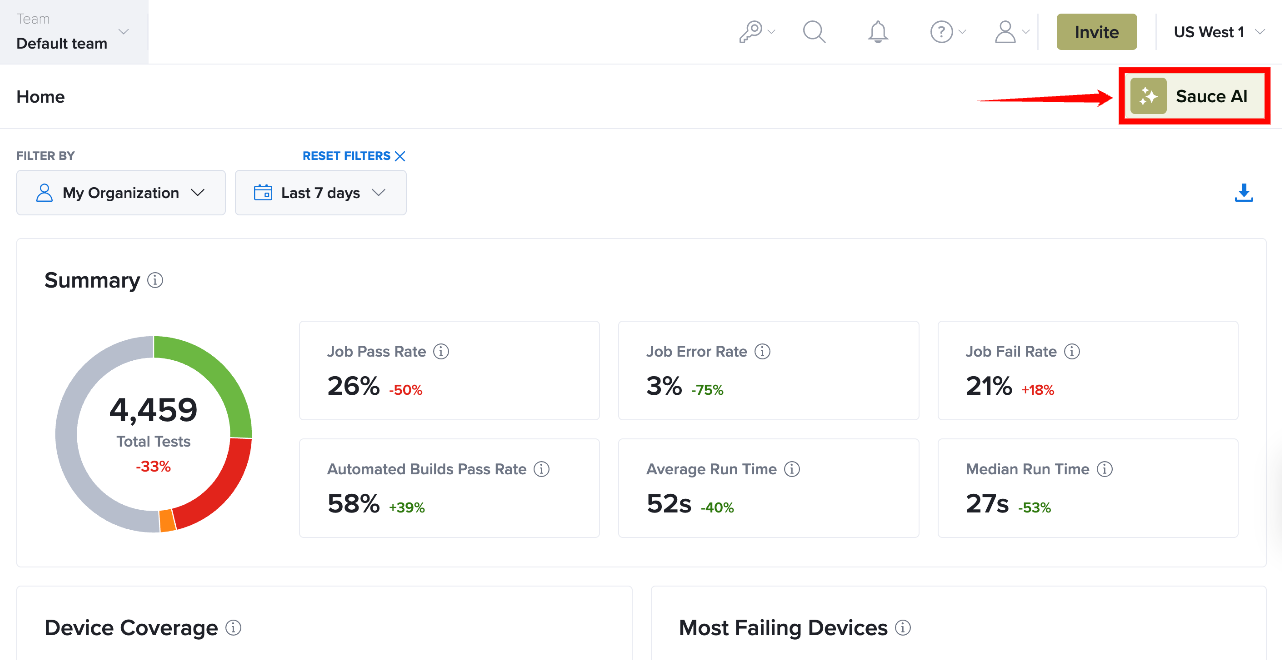The width and height of the screenshot is (1282, 660).
Task: Open the My Organization filter dropdown
Action: pos(121,193)
